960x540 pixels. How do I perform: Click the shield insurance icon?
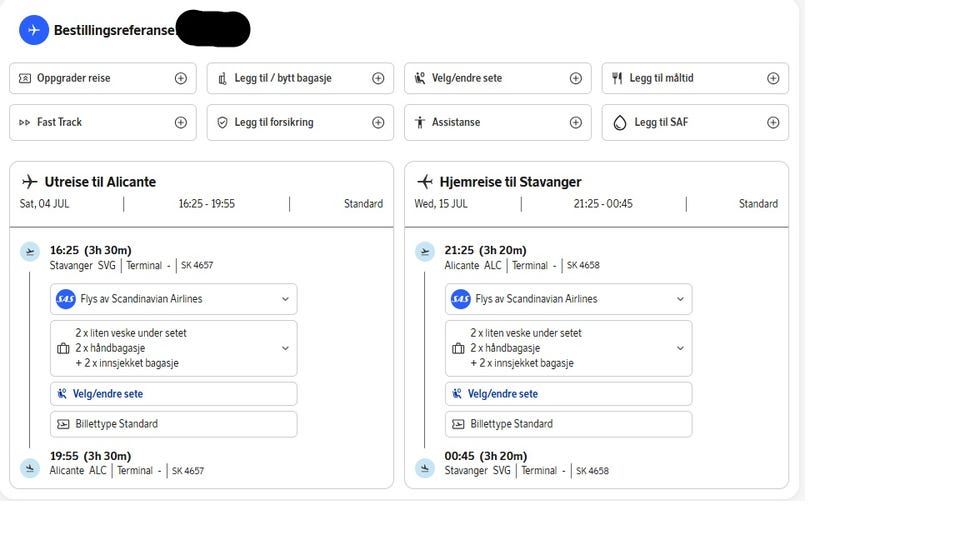[223, 122]
